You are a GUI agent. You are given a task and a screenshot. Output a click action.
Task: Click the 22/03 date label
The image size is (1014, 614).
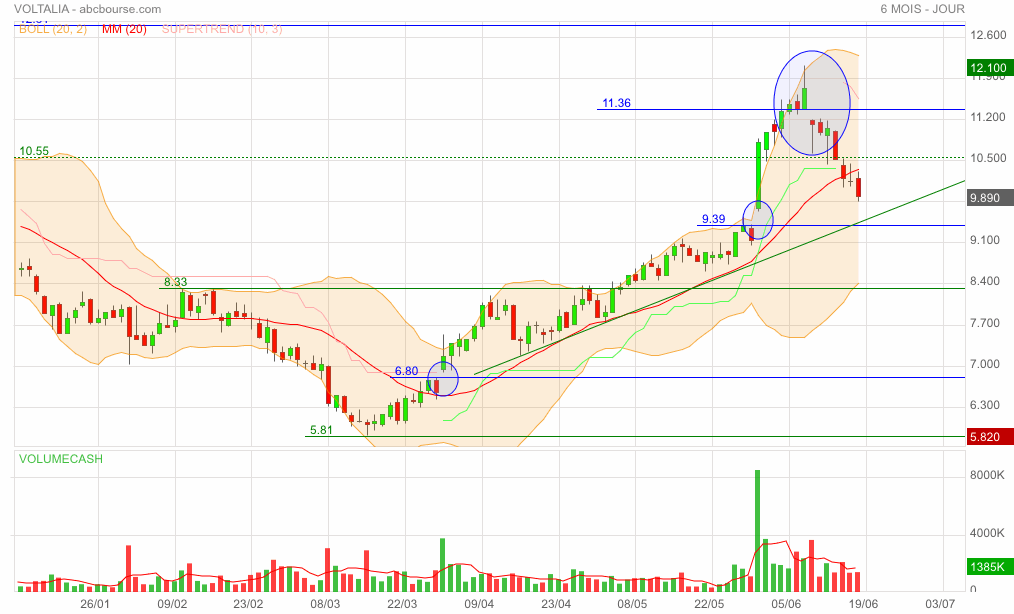pyautogui.click(x=402, y=604)
